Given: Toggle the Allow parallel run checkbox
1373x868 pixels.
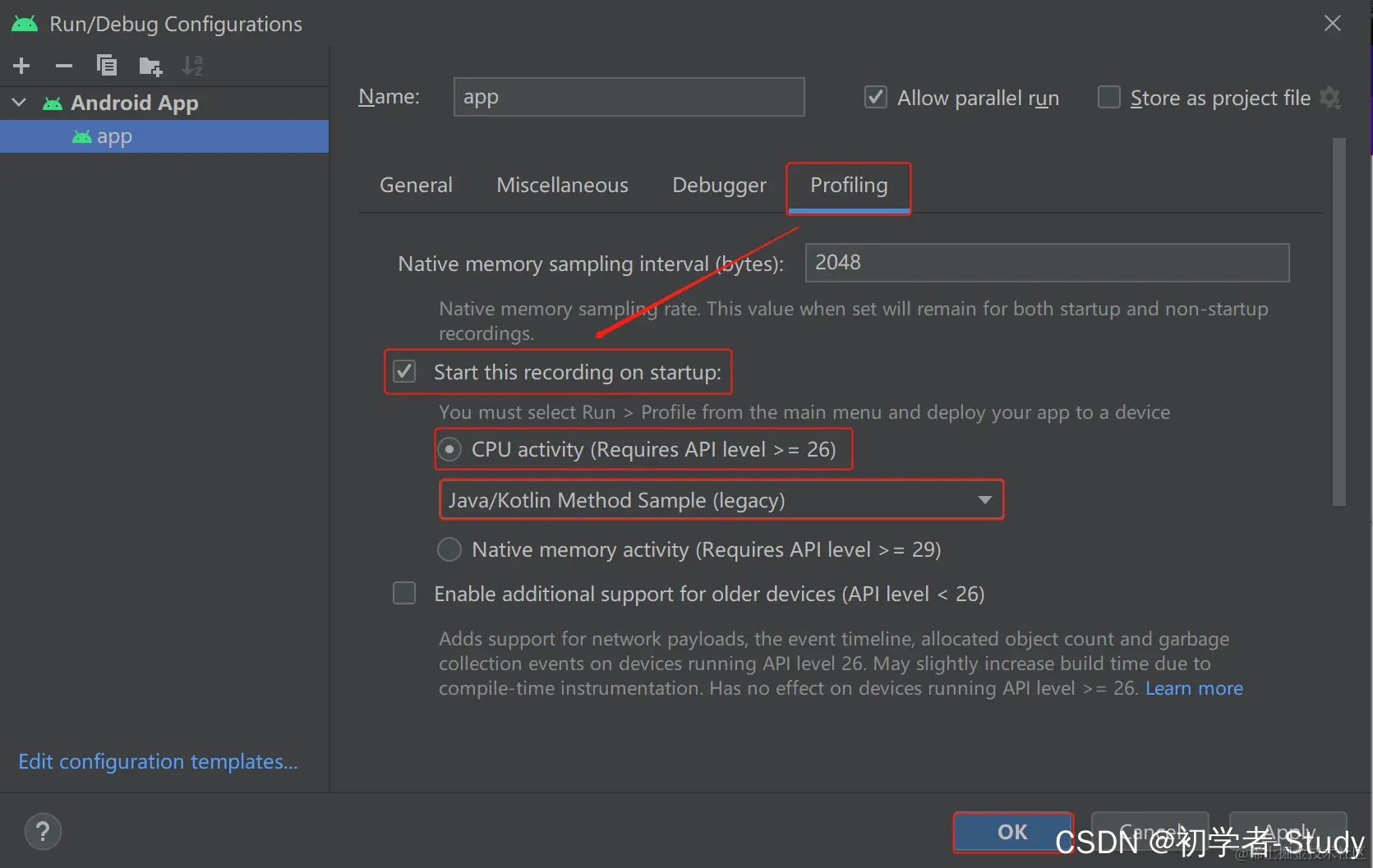Looking at the screenshot, I should (876, 98).
